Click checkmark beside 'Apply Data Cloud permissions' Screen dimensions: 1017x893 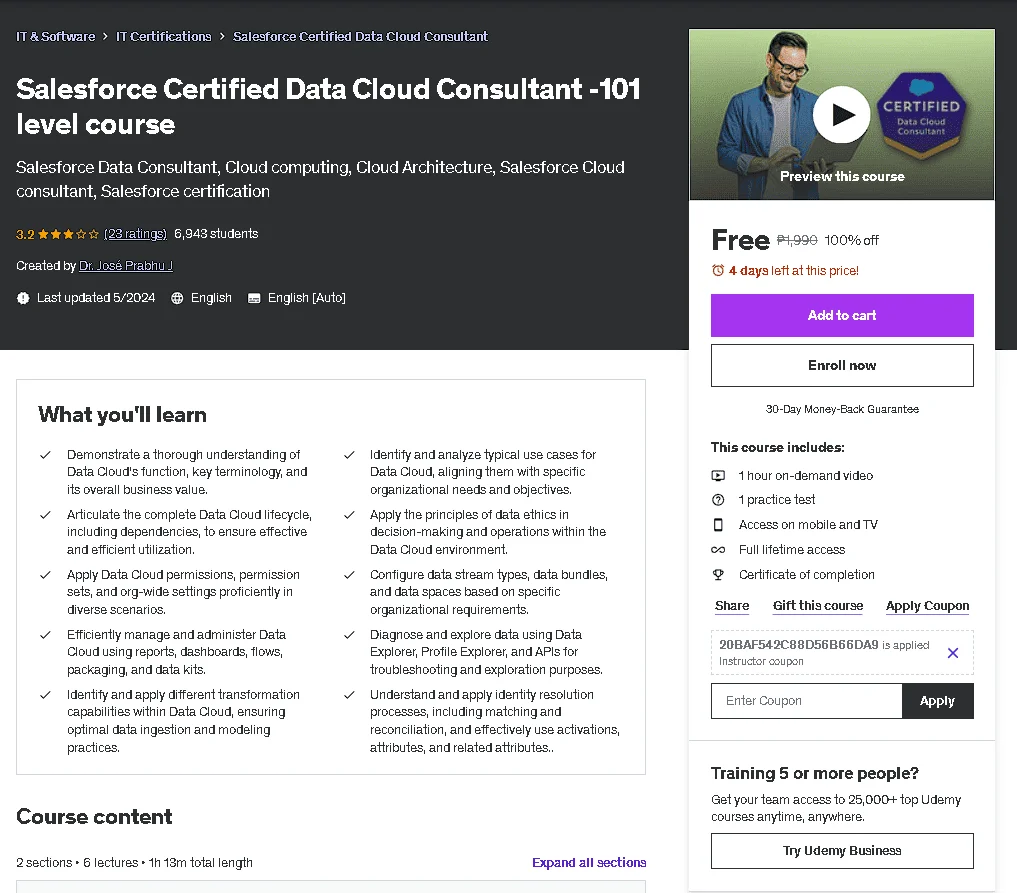(x=45, y=575)
